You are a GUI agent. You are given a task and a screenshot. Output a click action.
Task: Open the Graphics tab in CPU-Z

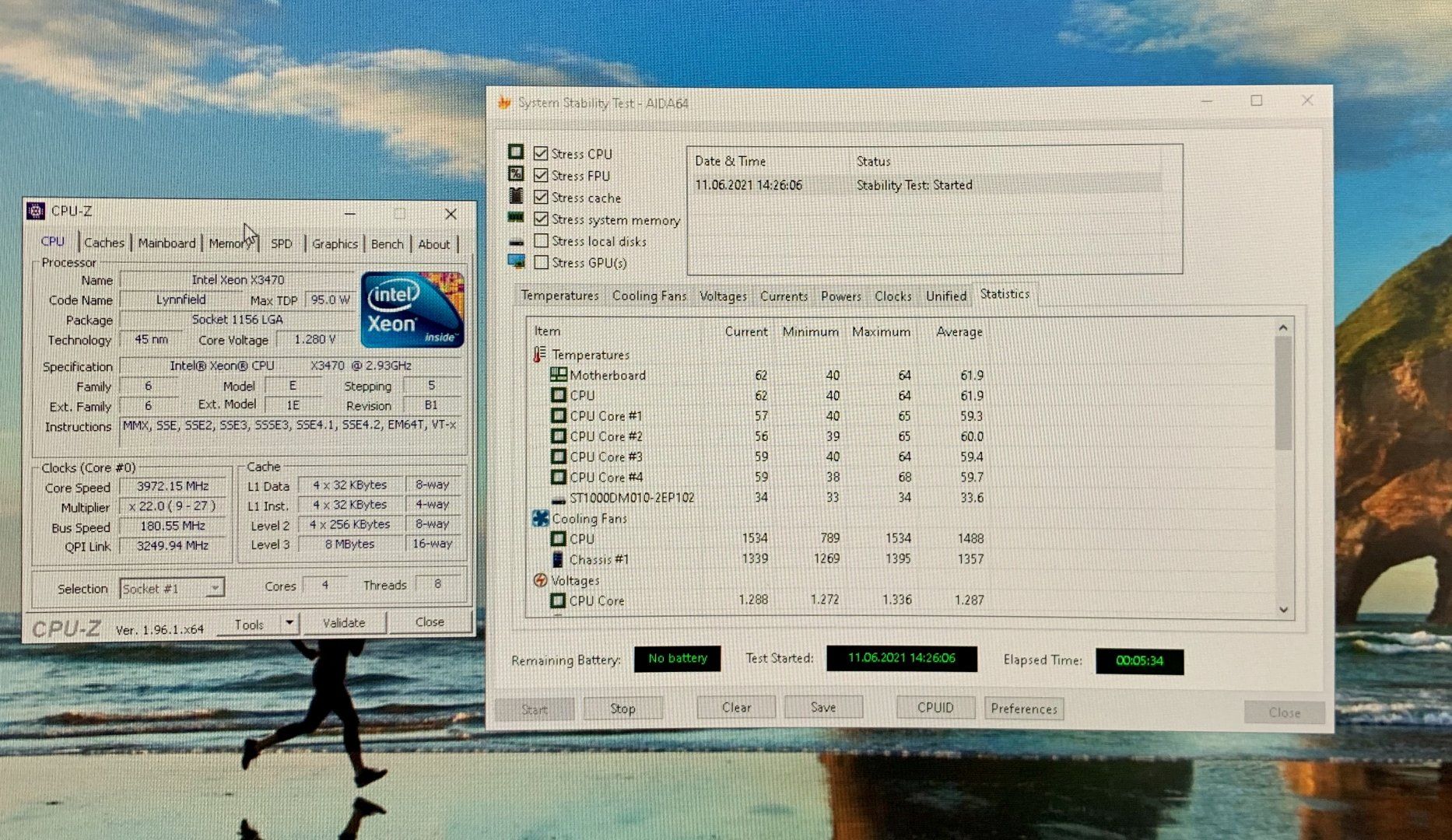(335, 243)
